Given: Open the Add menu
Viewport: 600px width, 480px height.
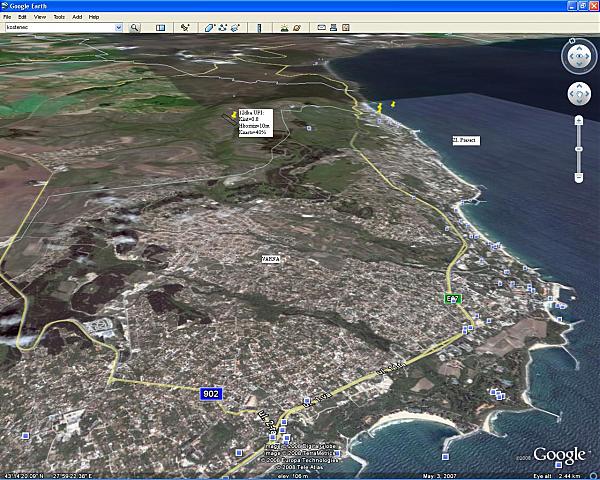Looking at the screenshot, I should pyautogui.click(x=77, y=17).
